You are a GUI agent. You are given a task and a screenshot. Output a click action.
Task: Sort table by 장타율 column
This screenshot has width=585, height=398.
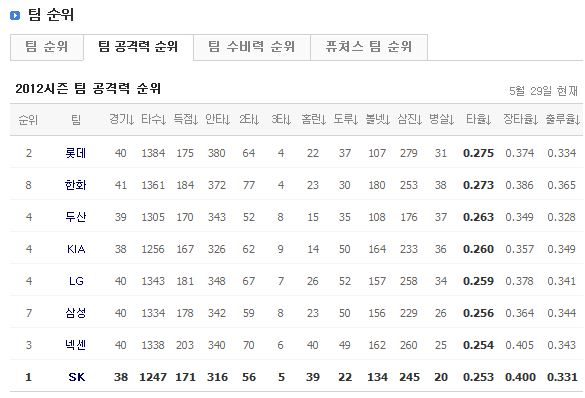click(520, 119)
